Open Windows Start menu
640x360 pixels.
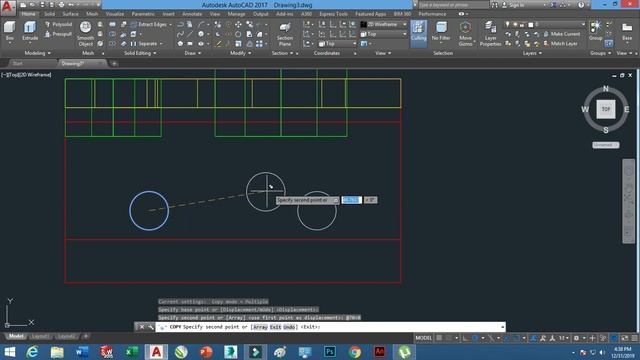coord(9,352)
